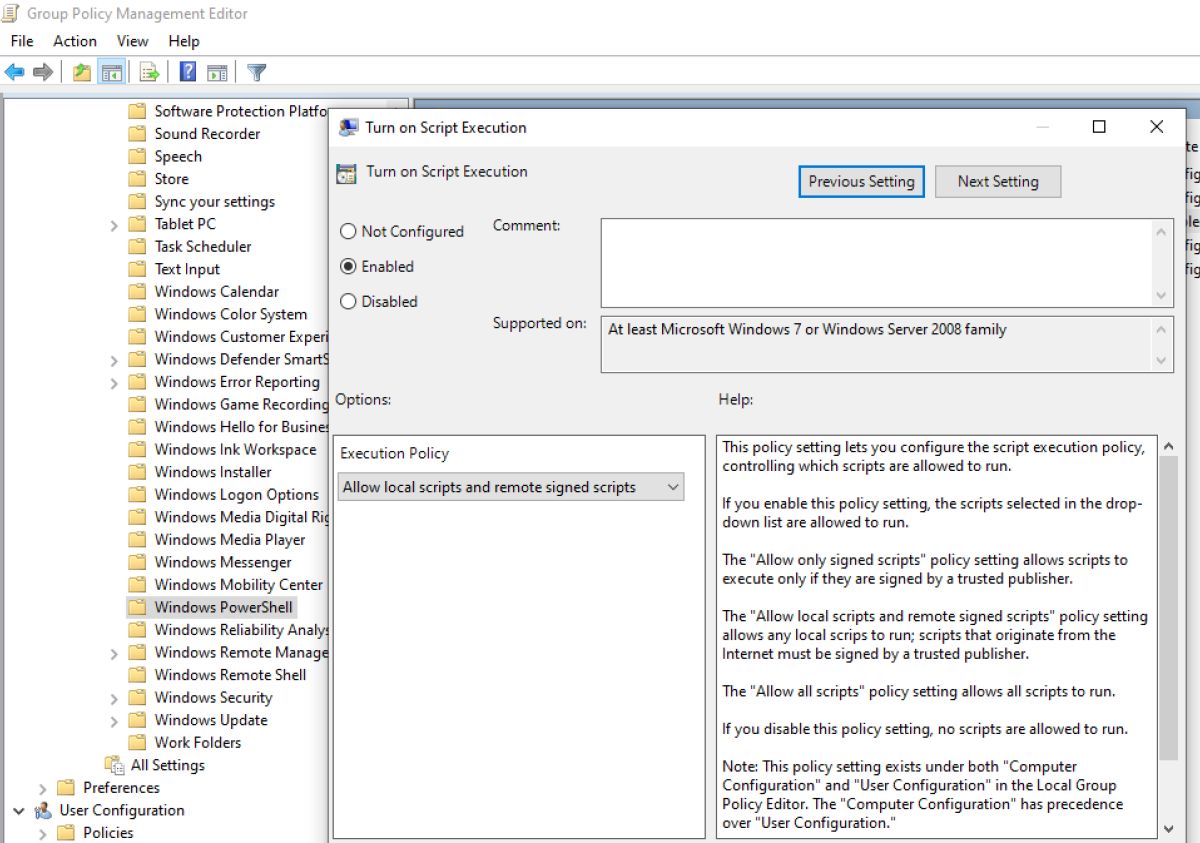Select Windows Remote Shell tree item
Image resolution: width=1200 pixels, height=843 pixels.
(230, 675)
